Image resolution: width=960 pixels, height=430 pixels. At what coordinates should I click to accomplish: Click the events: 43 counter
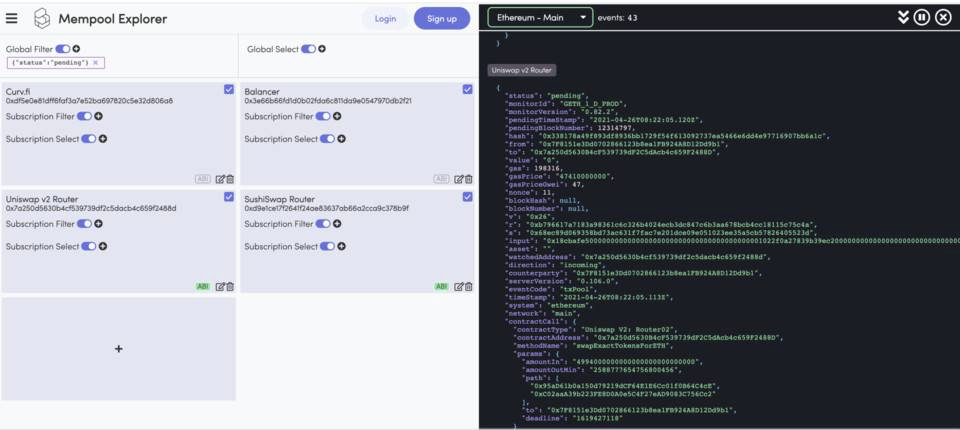click(617, 18)
